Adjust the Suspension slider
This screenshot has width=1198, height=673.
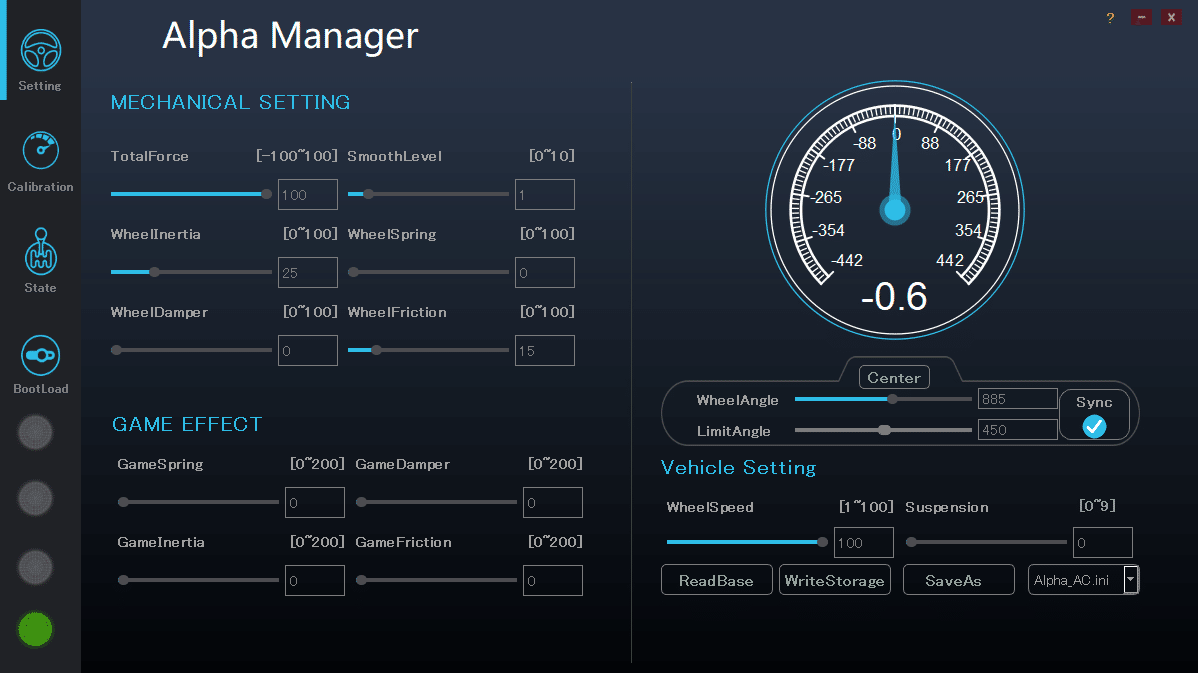pos(986,542)
